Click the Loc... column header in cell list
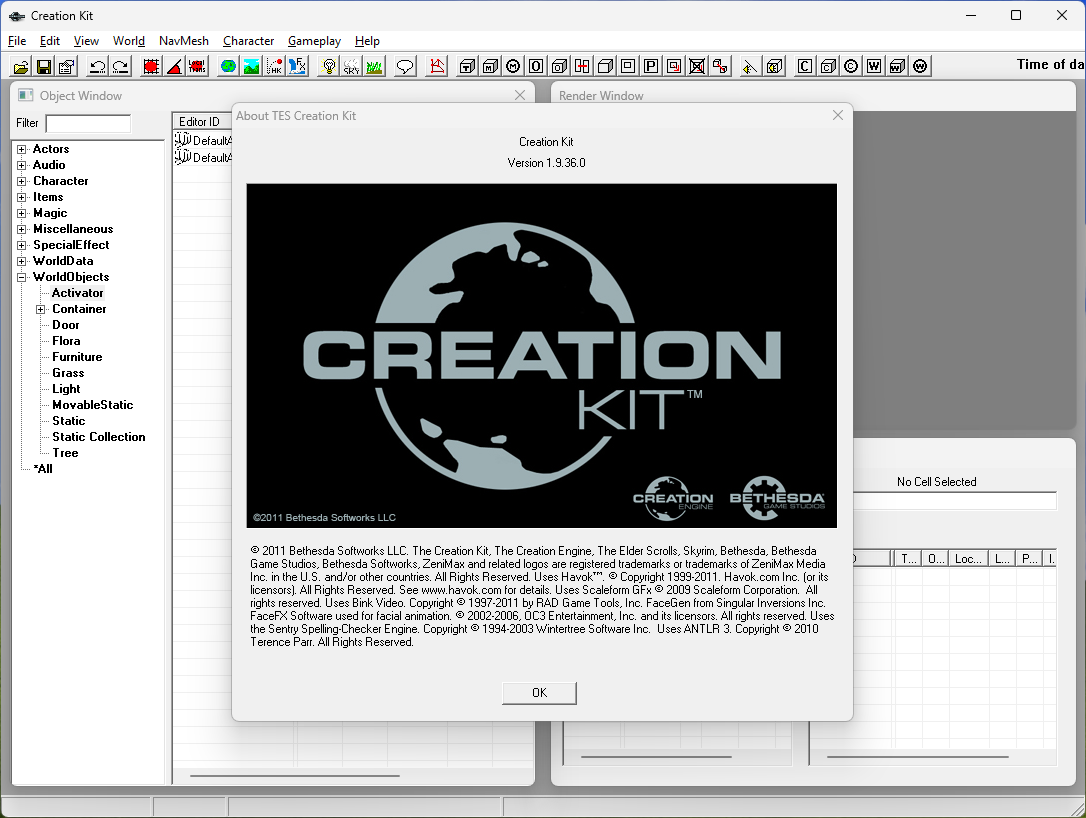Screen dimensions: 1086x818 968,558
